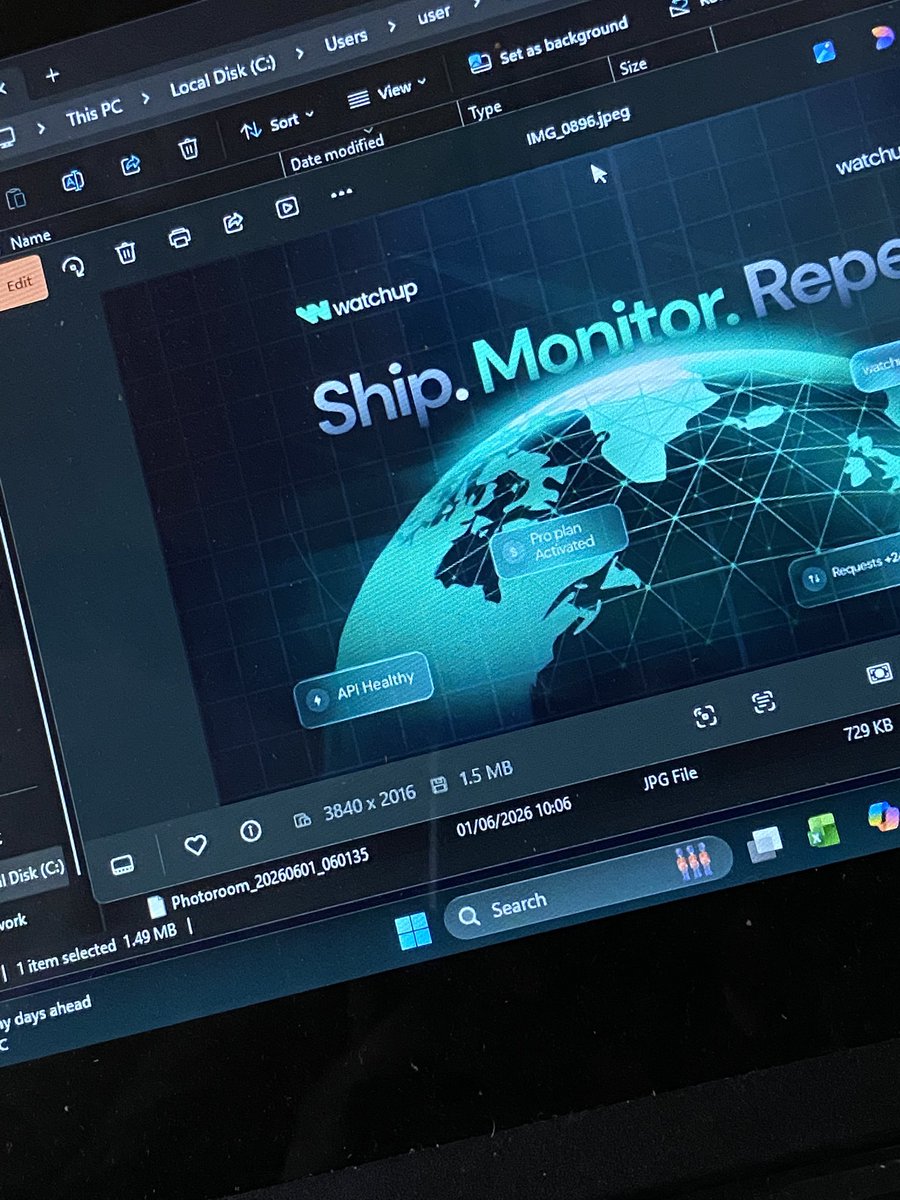Click the taskbar Search box
The width and height of the screenshot is (900, 1200).
pyautogui.click(x=588, y=887)
